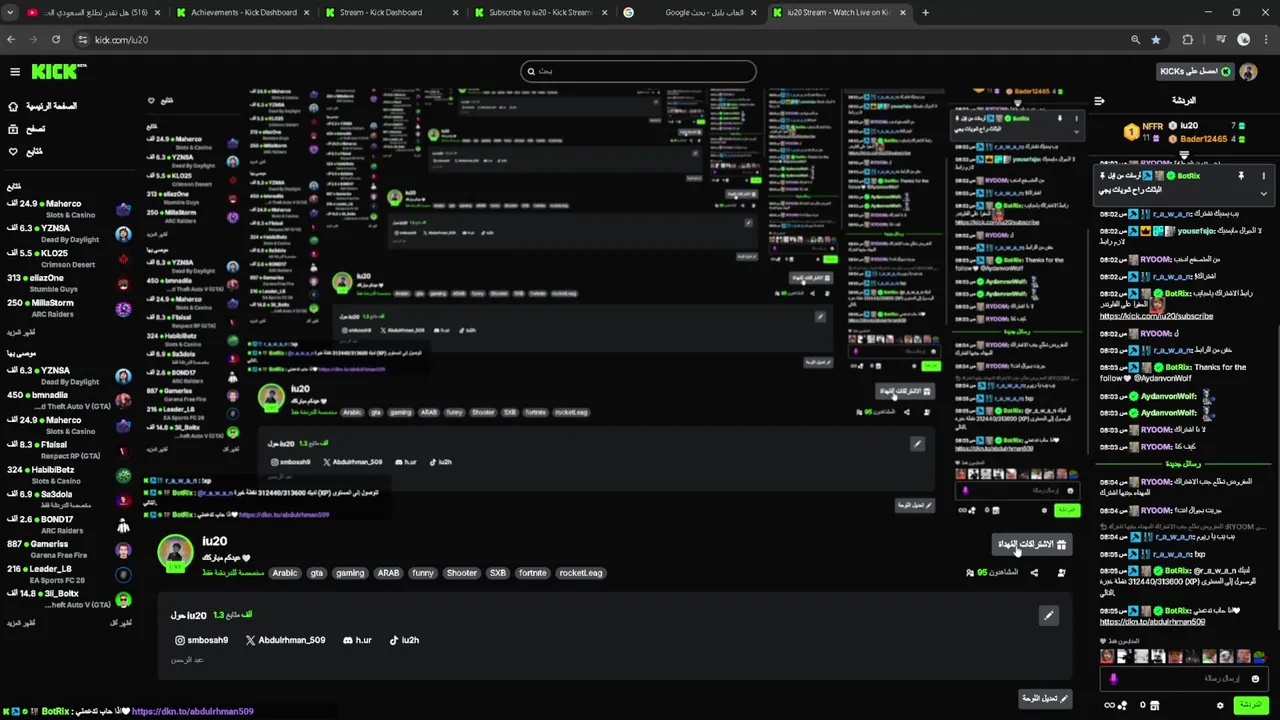Click the search field at top
This screenshot has width=1280, height=720.
click(638, 71)
